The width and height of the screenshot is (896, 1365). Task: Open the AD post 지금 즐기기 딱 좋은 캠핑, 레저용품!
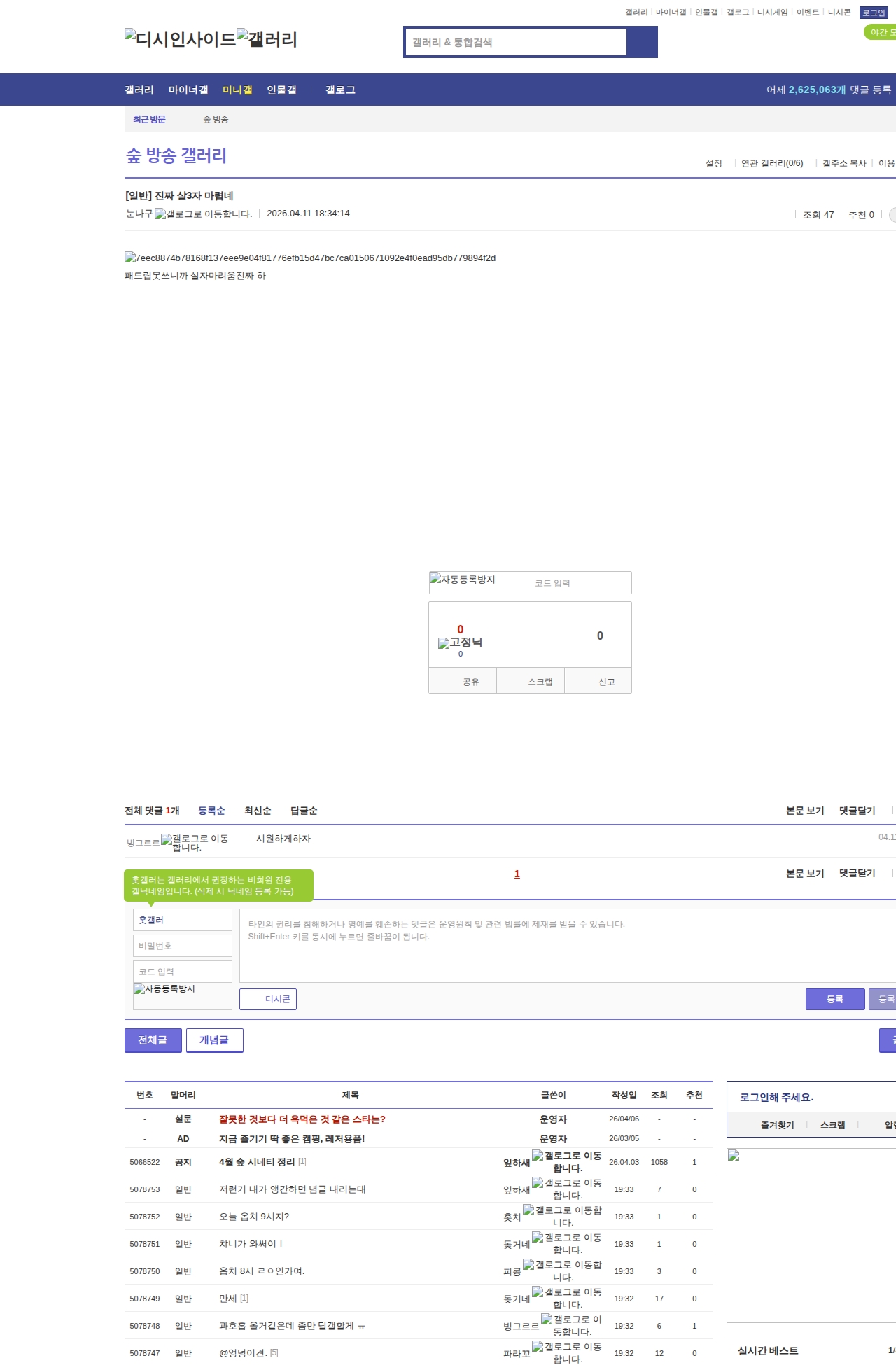[292, 1138]
